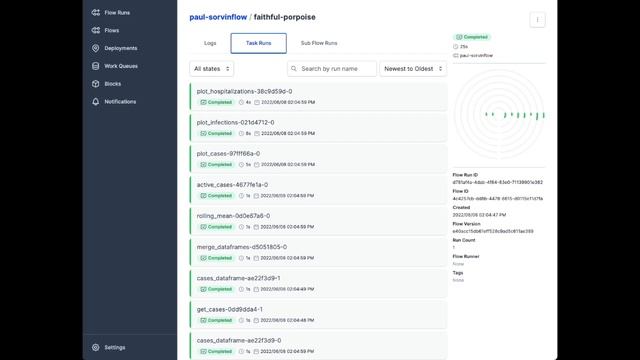Follow the paul-sorvinflow breadcrumb link

pyautogui.click(x=218, y=17)
